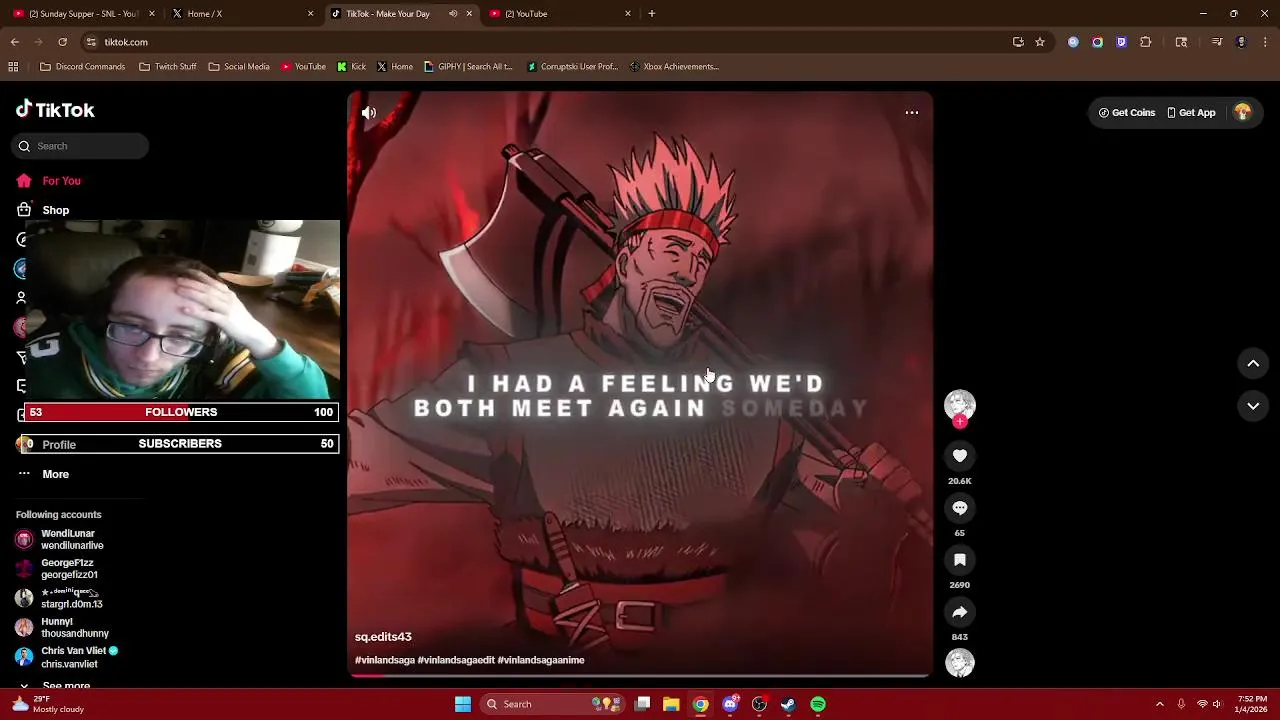The height and width of the screenshot is (720, 1280).
Task: Focus the TikTok search field
Action: [80, 146]
